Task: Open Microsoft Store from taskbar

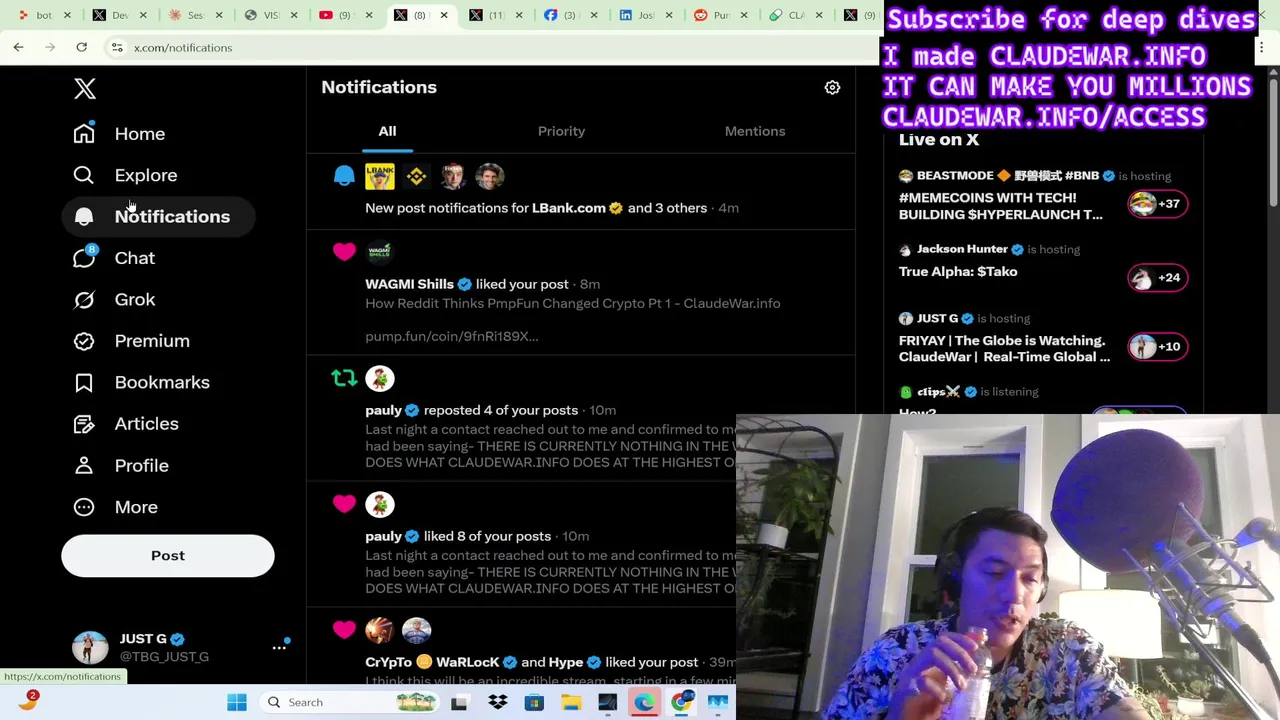Action: 534,702
